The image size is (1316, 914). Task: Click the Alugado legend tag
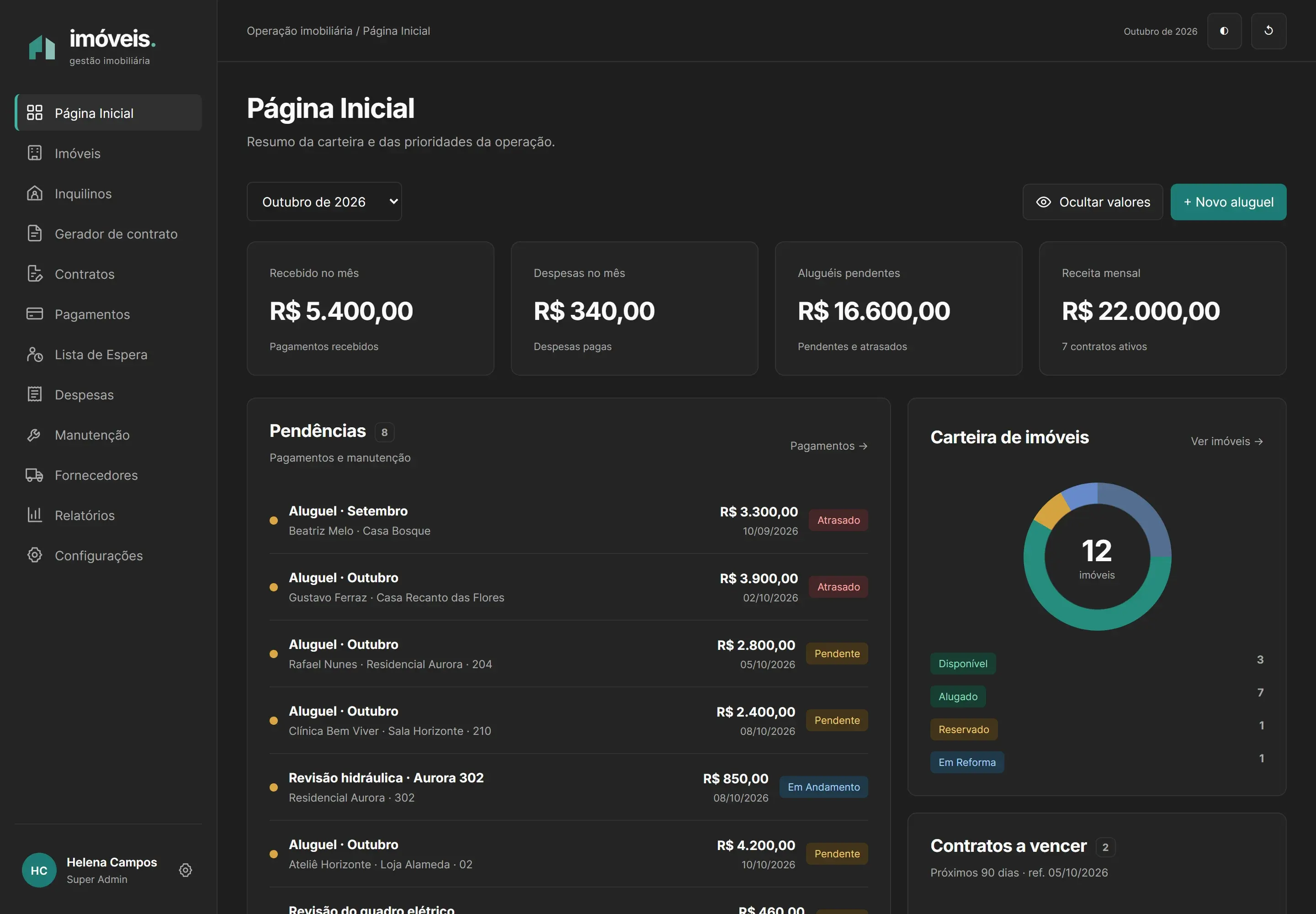coord(957,696)
